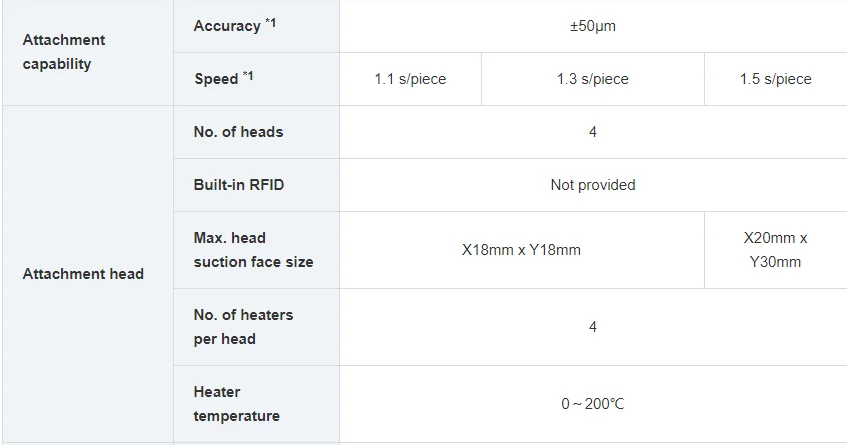Click the 0 ~ 200℃ temperature value
This screenshot has width=847, height=445.
click(592, 404)
